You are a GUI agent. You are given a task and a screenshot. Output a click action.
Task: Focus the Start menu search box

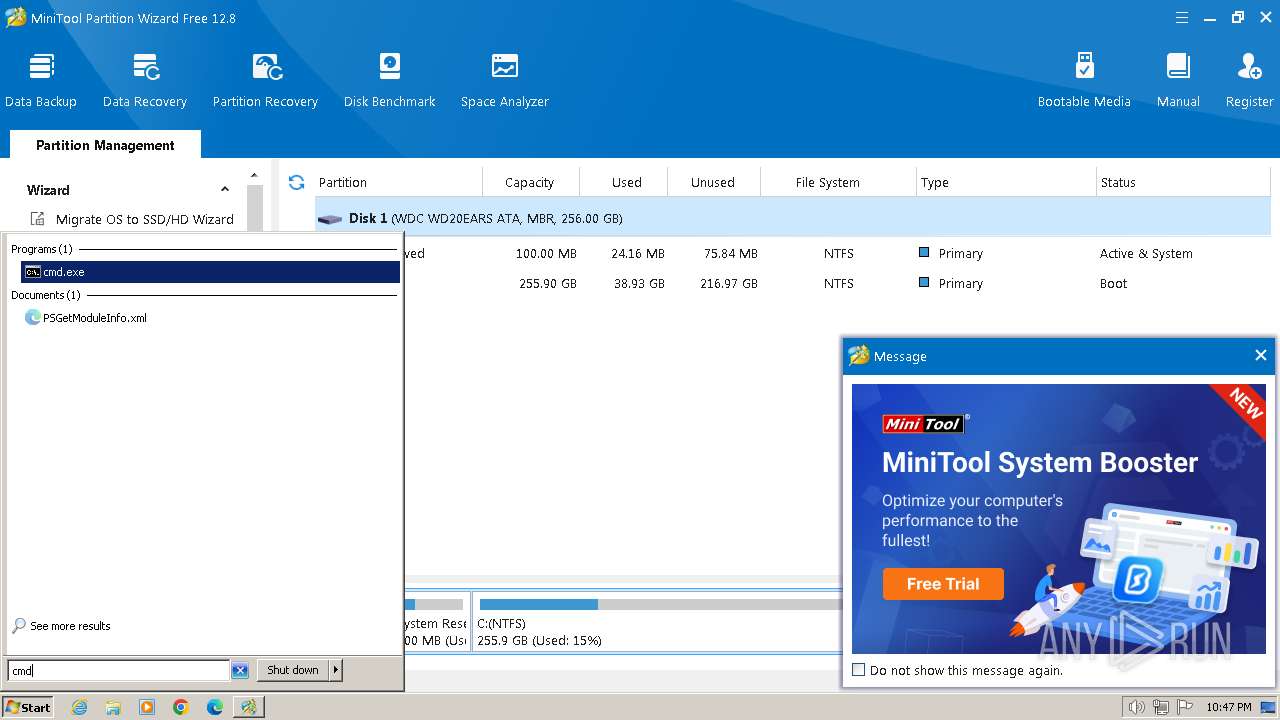point(119,670)
